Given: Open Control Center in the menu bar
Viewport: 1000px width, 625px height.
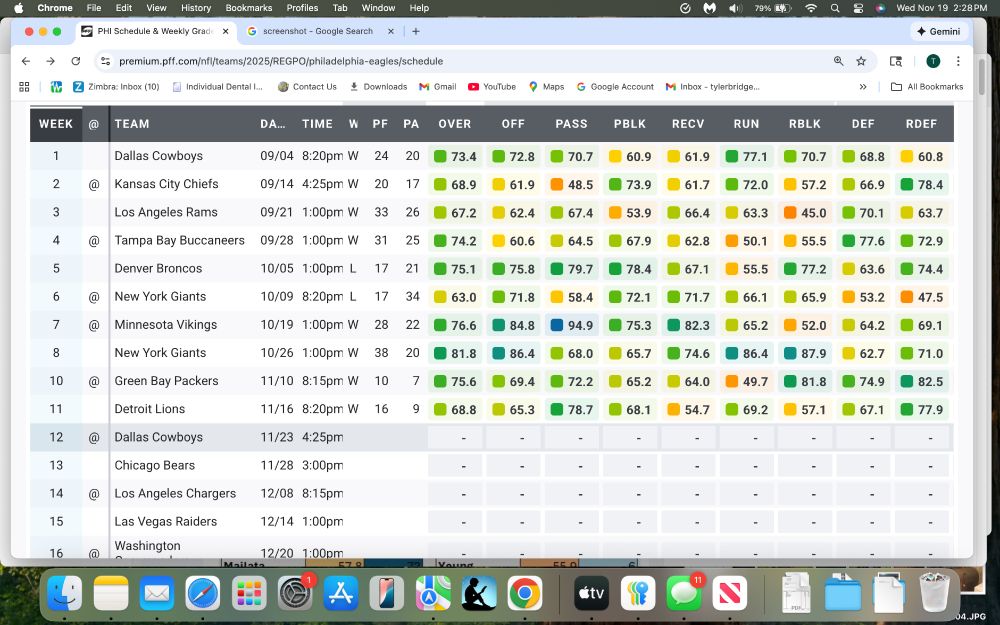Looking at the screenshot, I should pos(858,8).
